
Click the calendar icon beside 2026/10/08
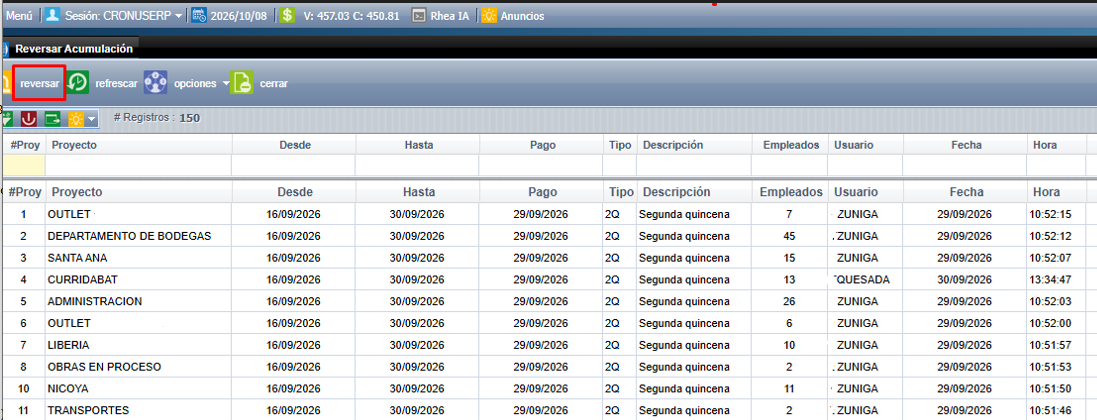(199, 15)
